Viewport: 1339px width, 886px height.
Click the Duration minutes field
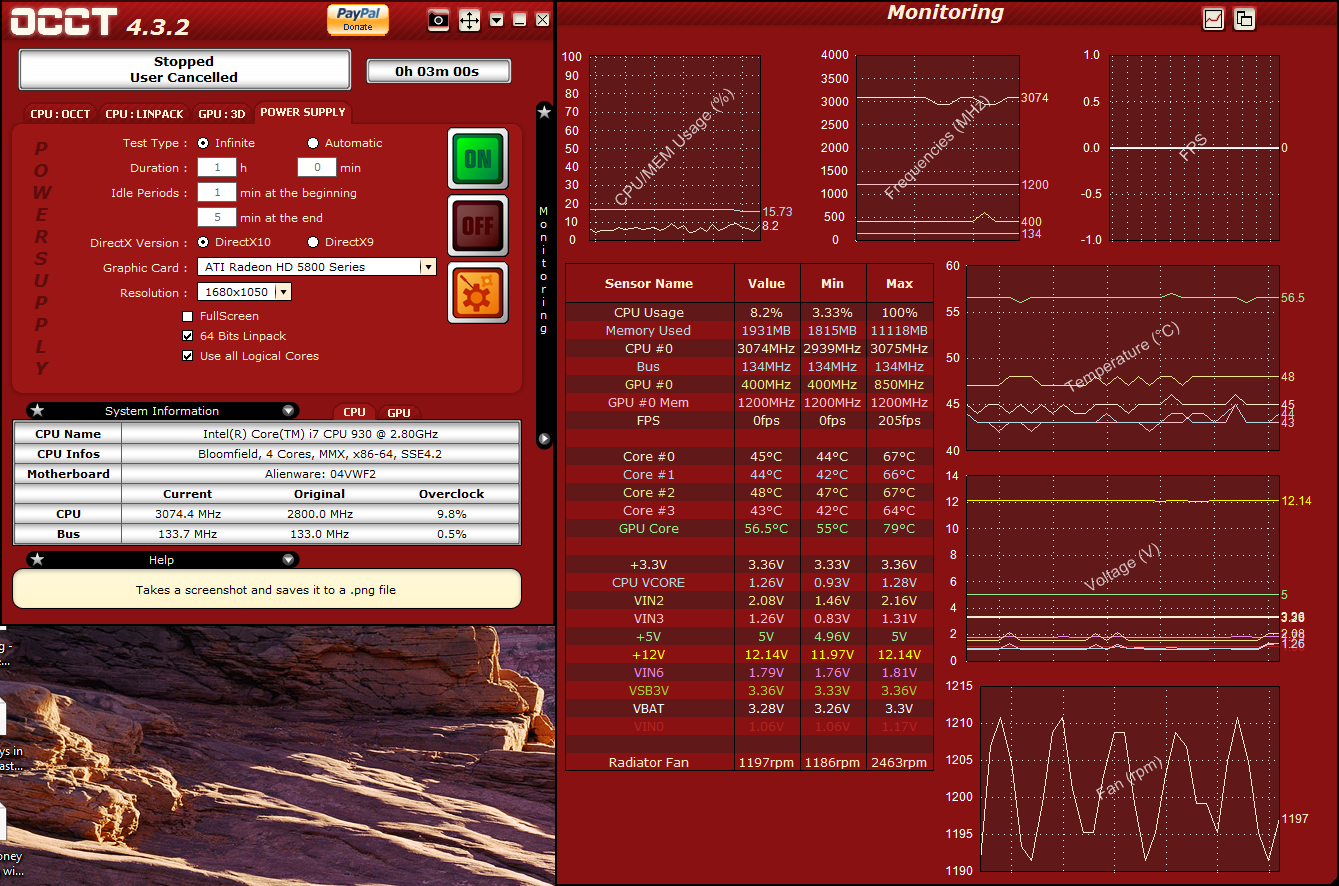[x=317, y=168]
